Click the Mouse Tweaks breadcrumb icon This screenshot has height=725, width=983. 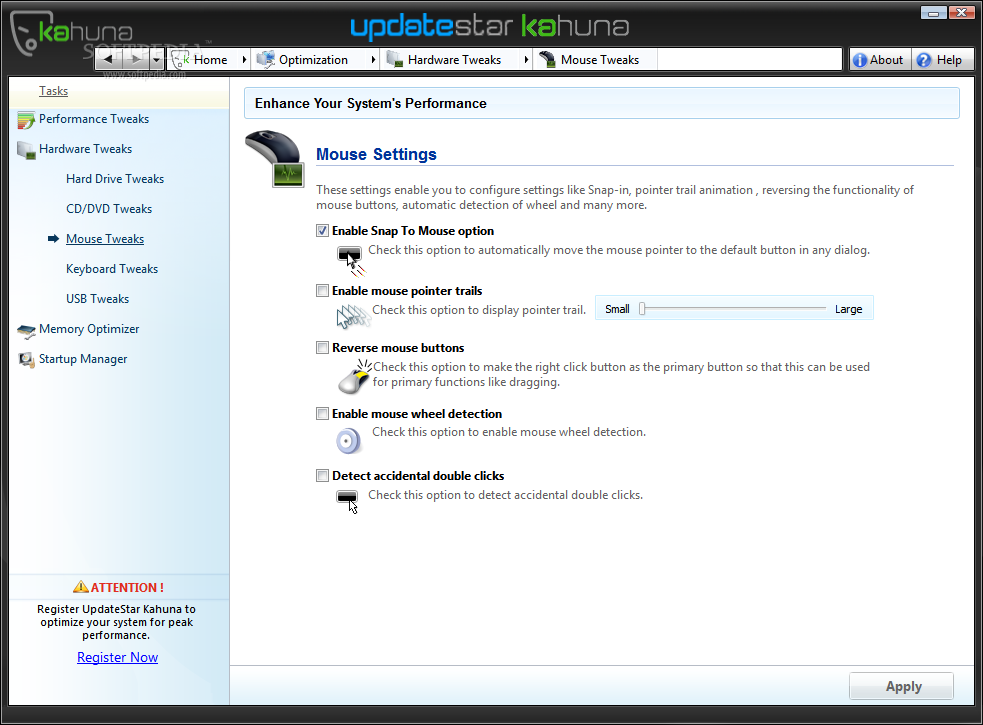[547, 60]
